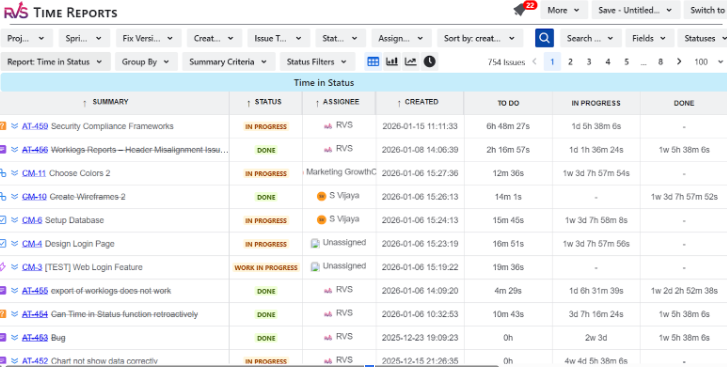Click the To Do column header

point(508,103)
